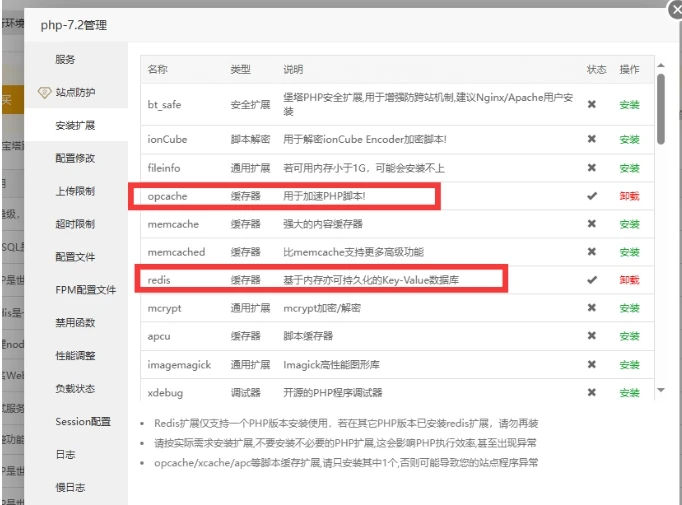Install the mcrypt extension

click(x=629, y=308)
